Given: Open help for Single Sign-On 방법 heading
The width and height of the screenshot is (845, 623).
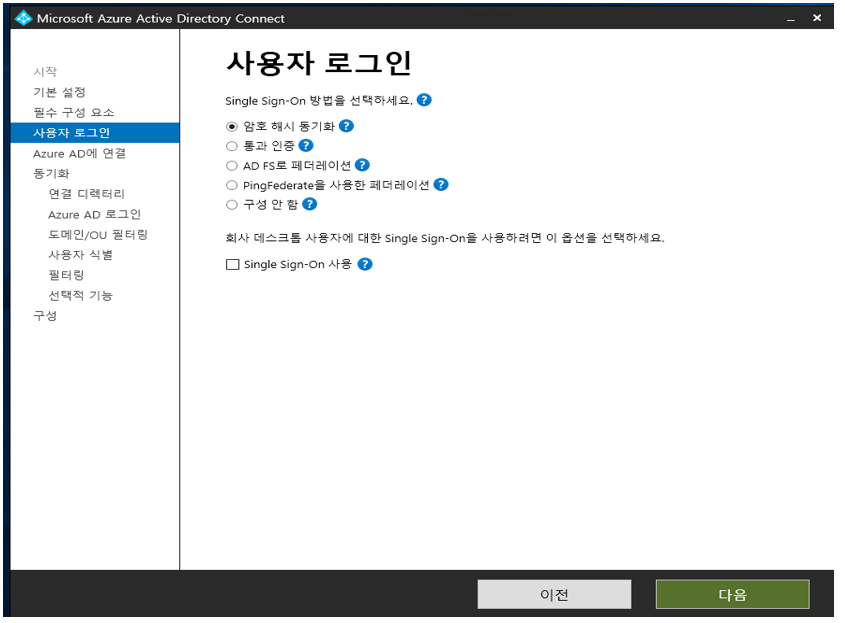Looking at the screenshot, I should [x=424, y=100].
